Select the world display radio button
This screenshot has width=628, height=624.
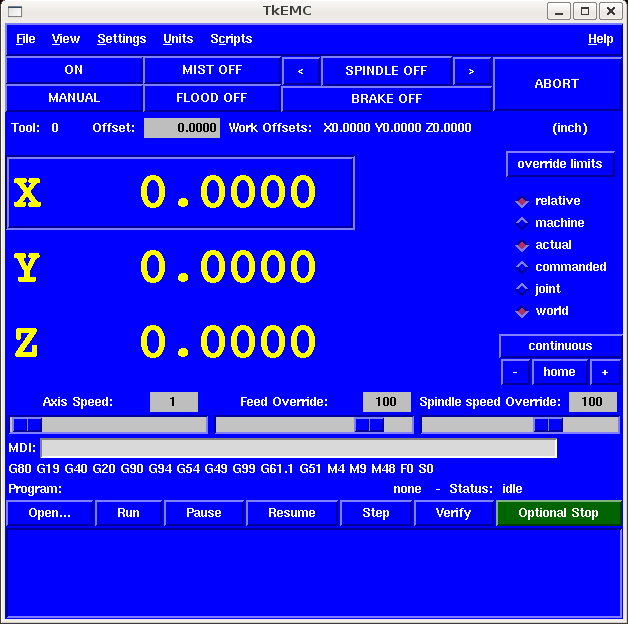[542, 311]
